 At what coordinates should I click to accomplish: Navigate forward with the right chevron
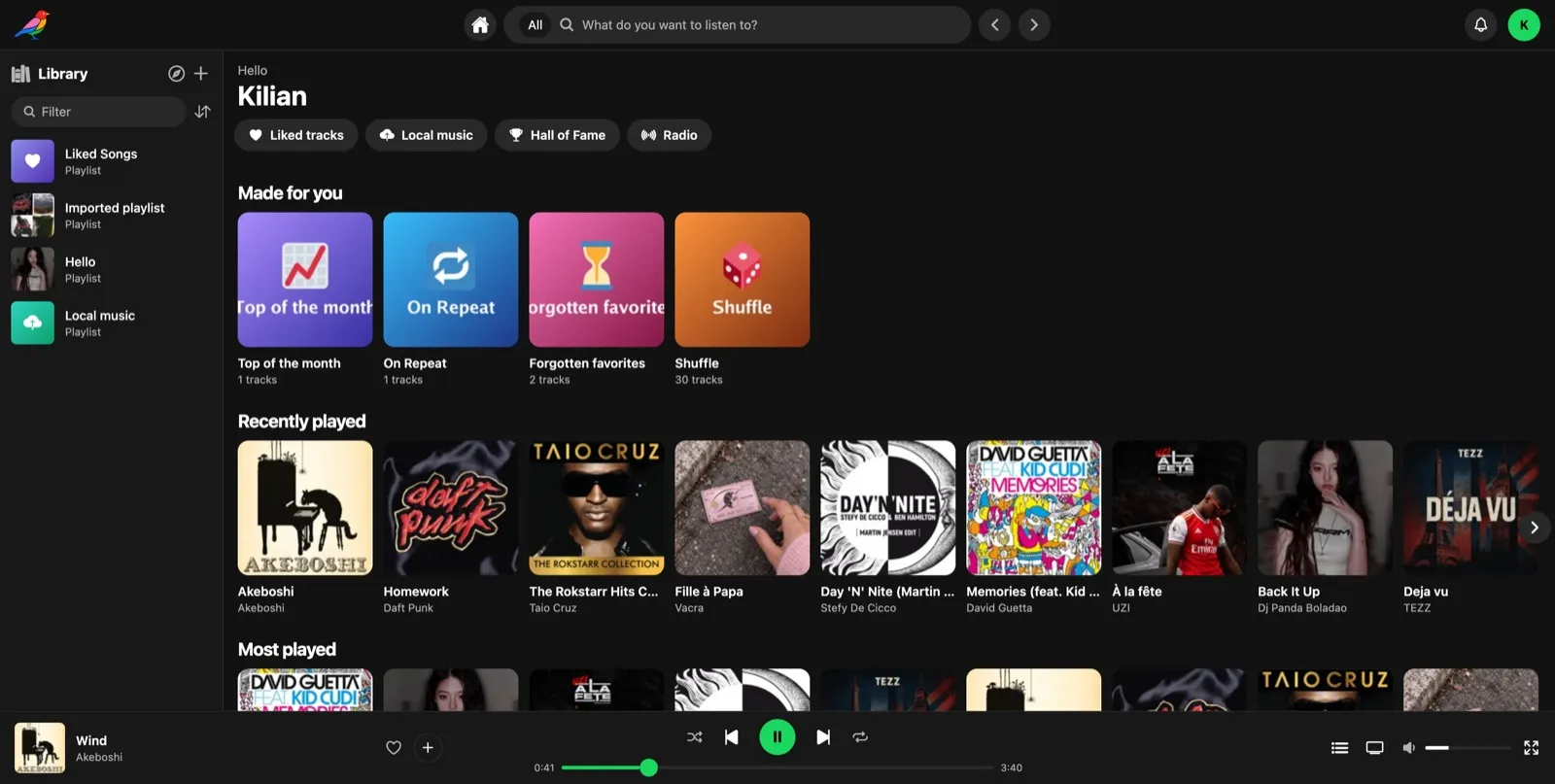click(x=1034, y=25)
